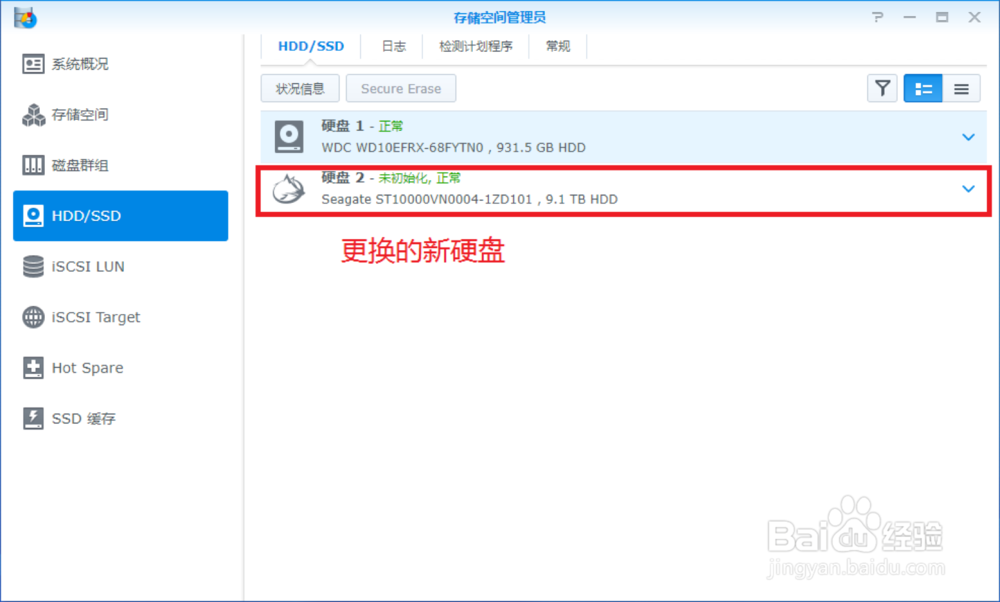Viewport: 1000px width, 602px height.
Task: Switch to detailed list view
Action: [x=923, y=89]
